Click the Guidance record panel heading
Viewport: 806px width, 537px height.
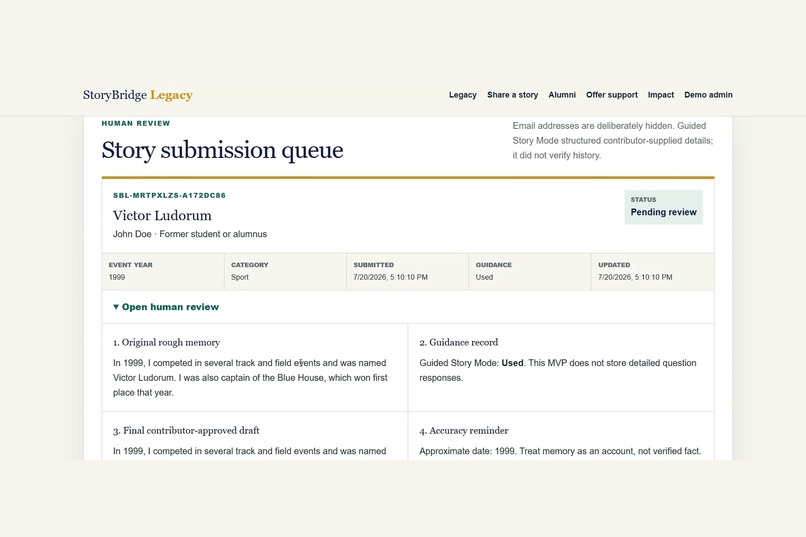tap(459, 342)
